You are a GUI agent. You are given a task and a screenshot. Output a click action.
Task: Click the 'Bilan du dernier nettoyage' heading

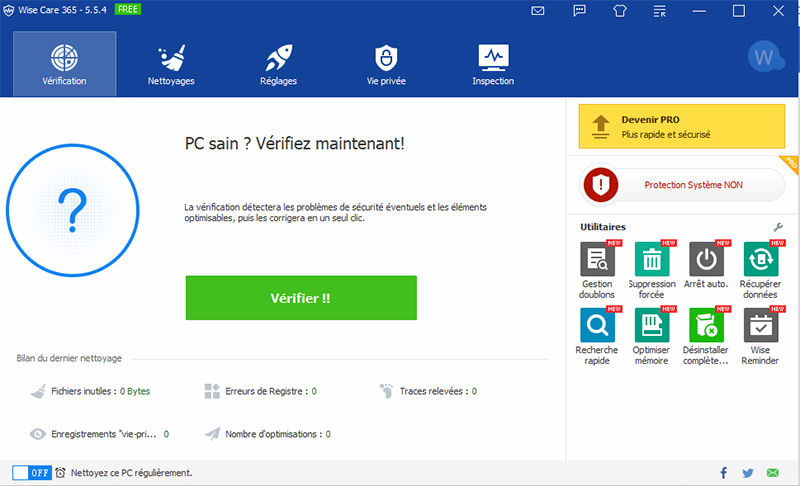pyautogui.click(x=69, y=358)
